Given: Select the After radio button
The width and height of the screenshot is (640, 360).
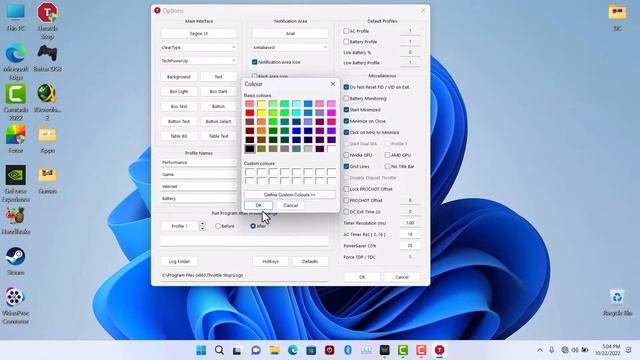Looking at the screenshot, I should pyautogui.click(x=253, y=226).
